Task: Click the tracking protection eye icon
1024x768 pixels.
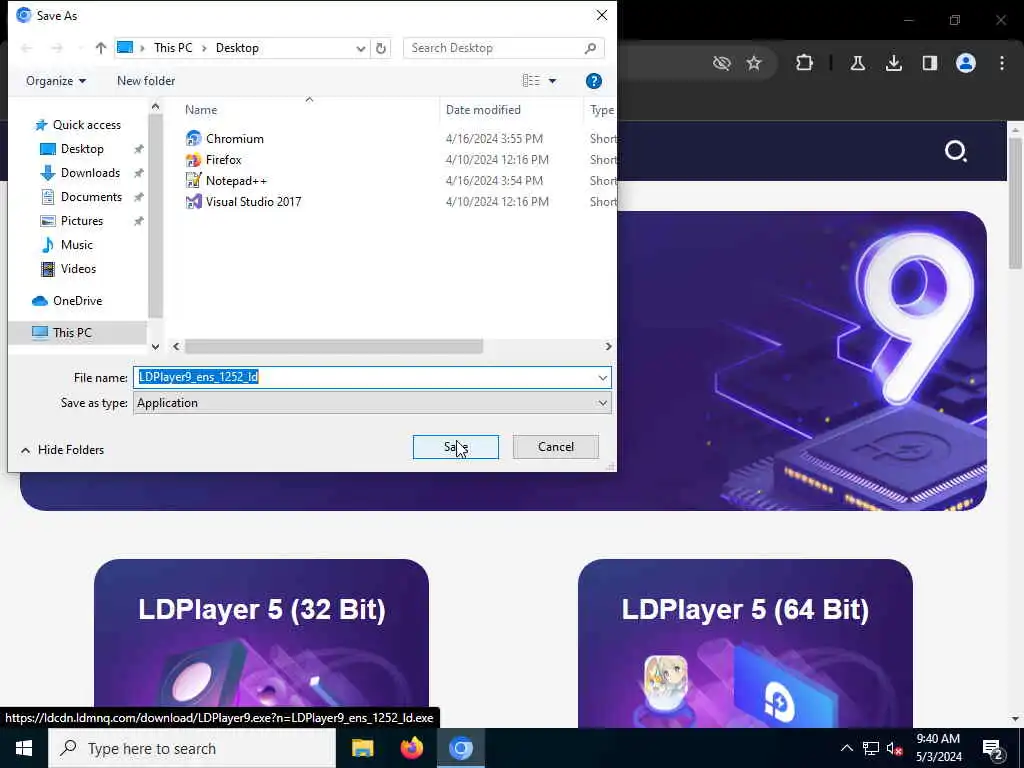Action: pos(721,63)
